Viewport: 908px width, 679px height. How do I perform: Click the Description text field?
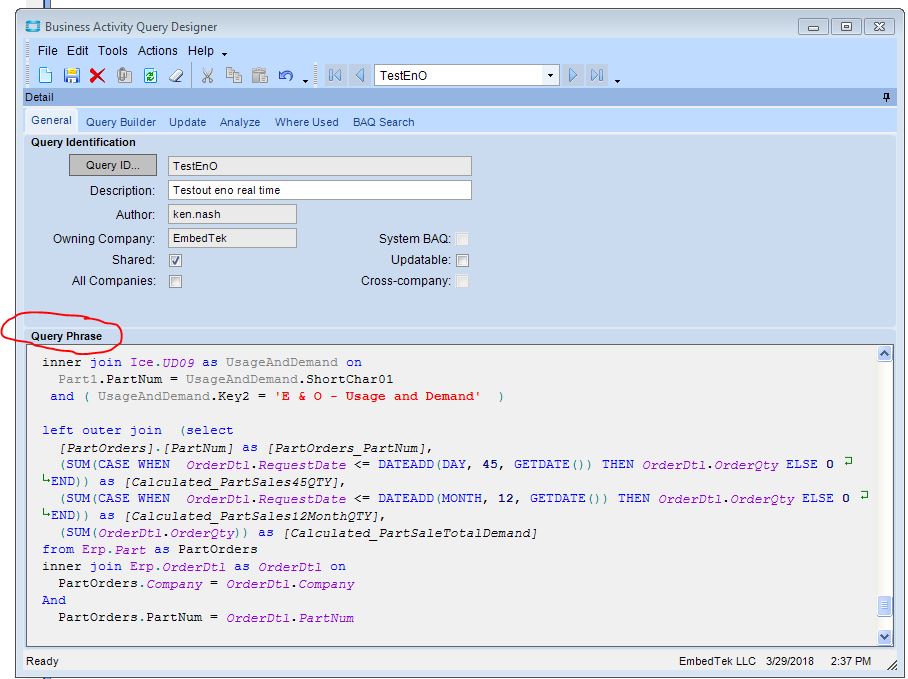318,190
